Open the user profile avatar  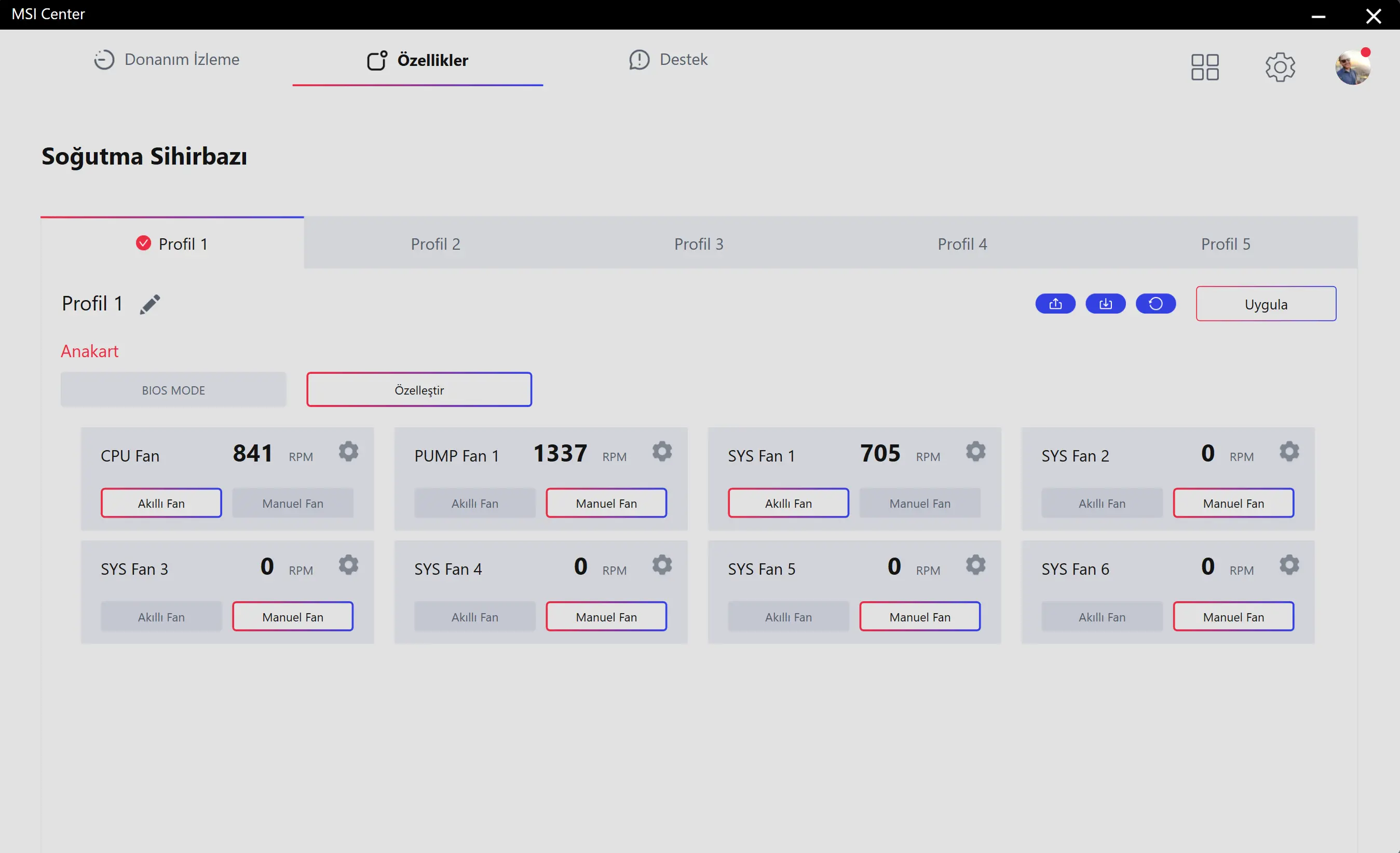coord(1353,67)
